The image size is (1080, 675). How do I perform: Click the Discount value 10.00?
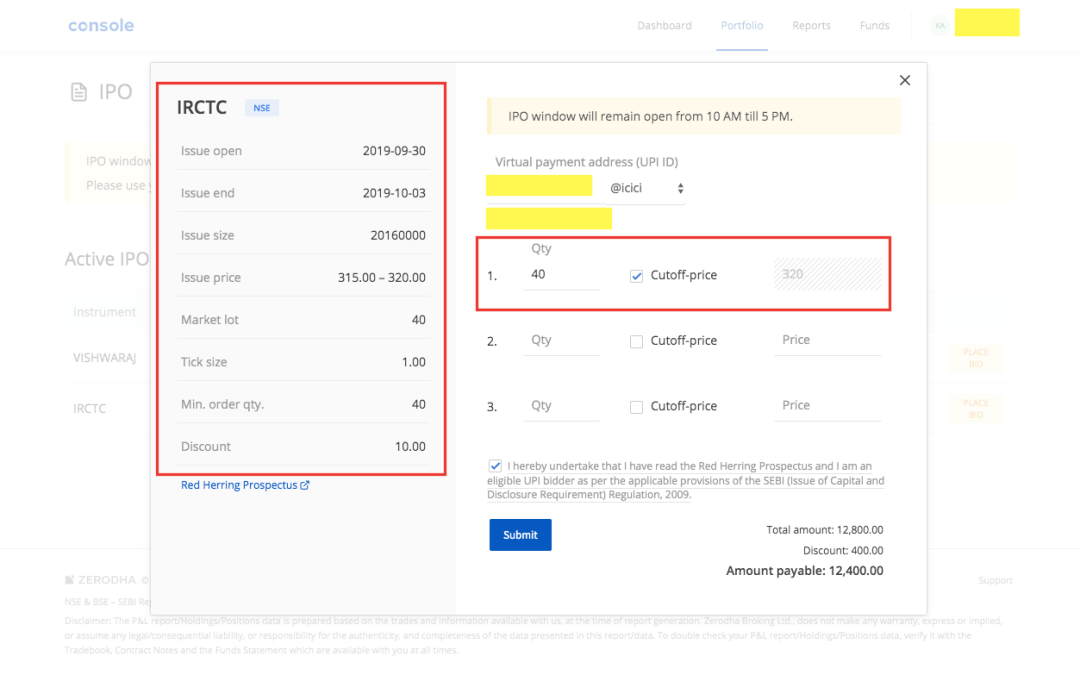tap(410, 446)
